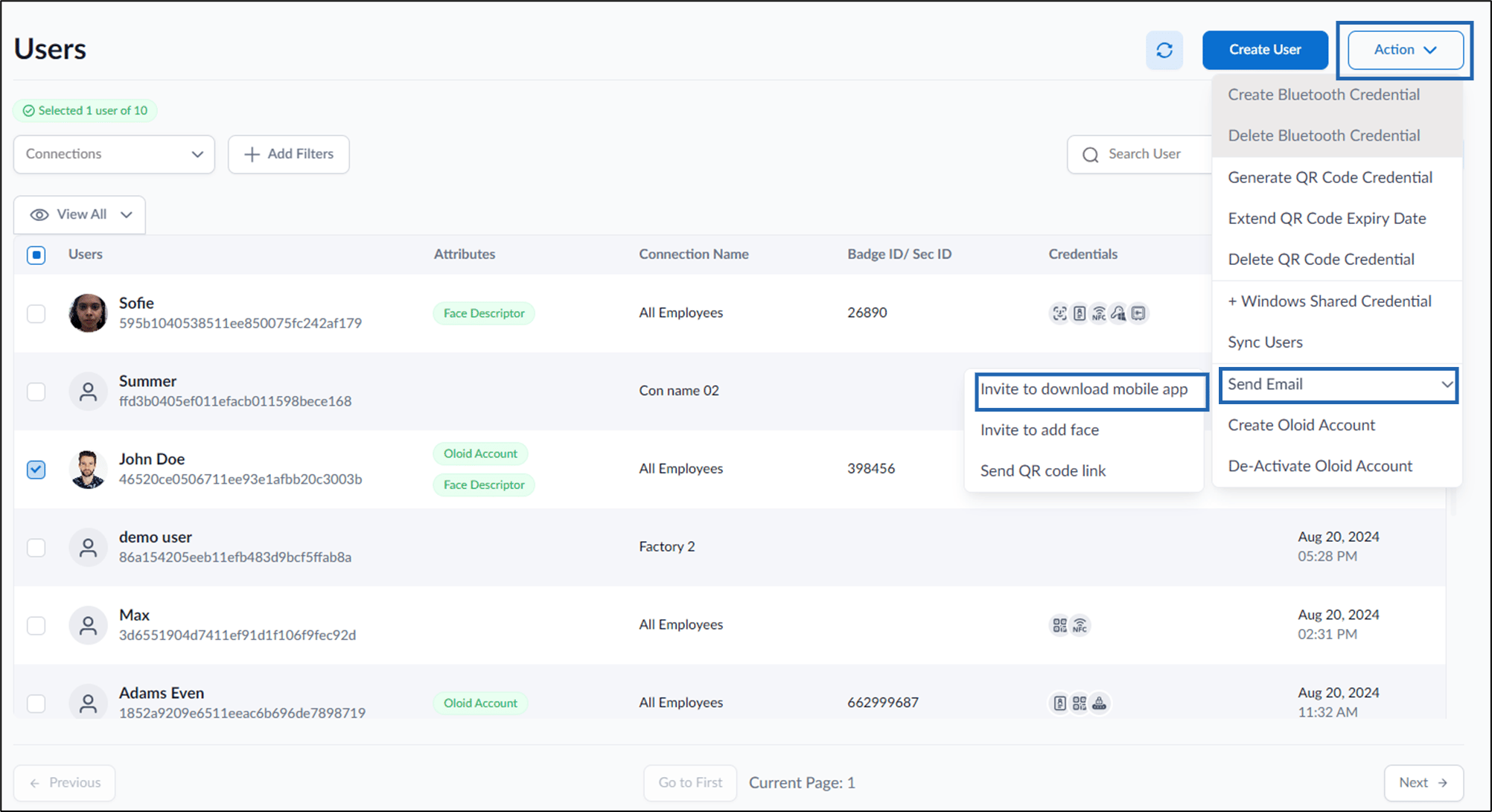Toggle the select-all users header checkbox
The height and width of the screenshot is (812, 1492).
(36, 255)
